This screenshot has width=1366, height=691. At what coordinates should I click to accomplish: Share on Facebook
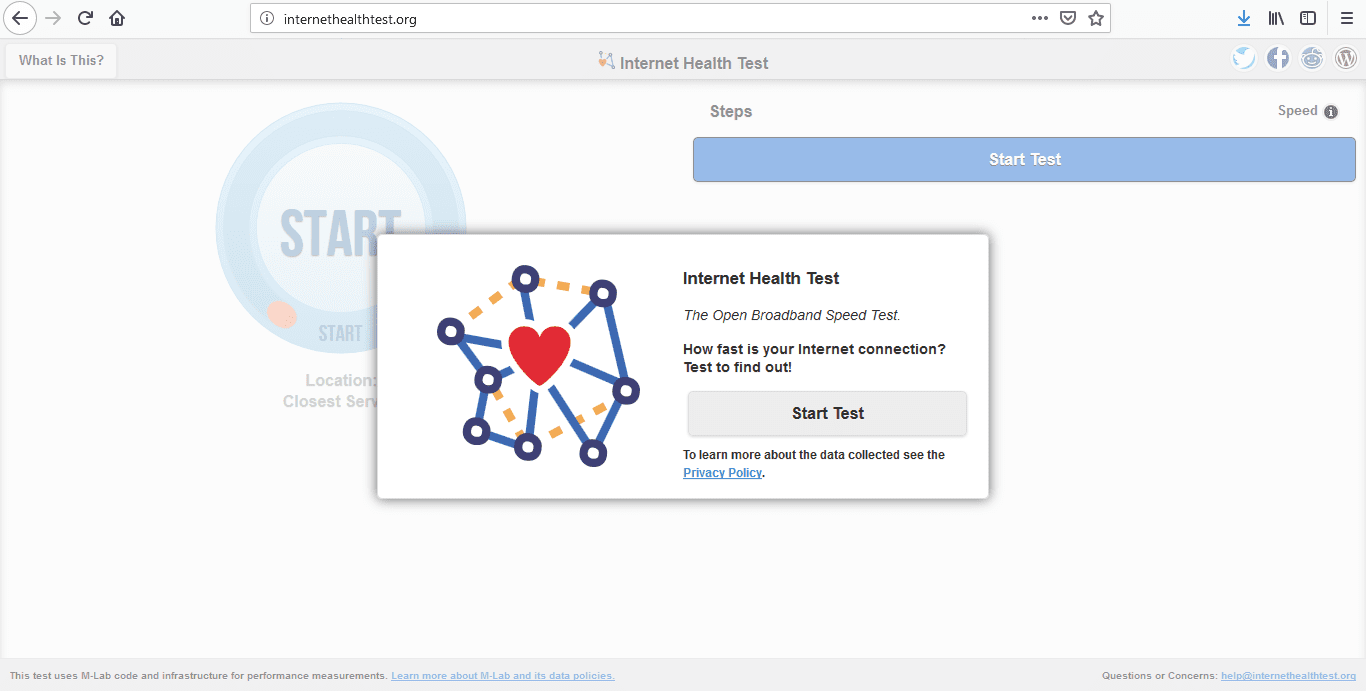pyautogui.click(x=1278, y=58)
